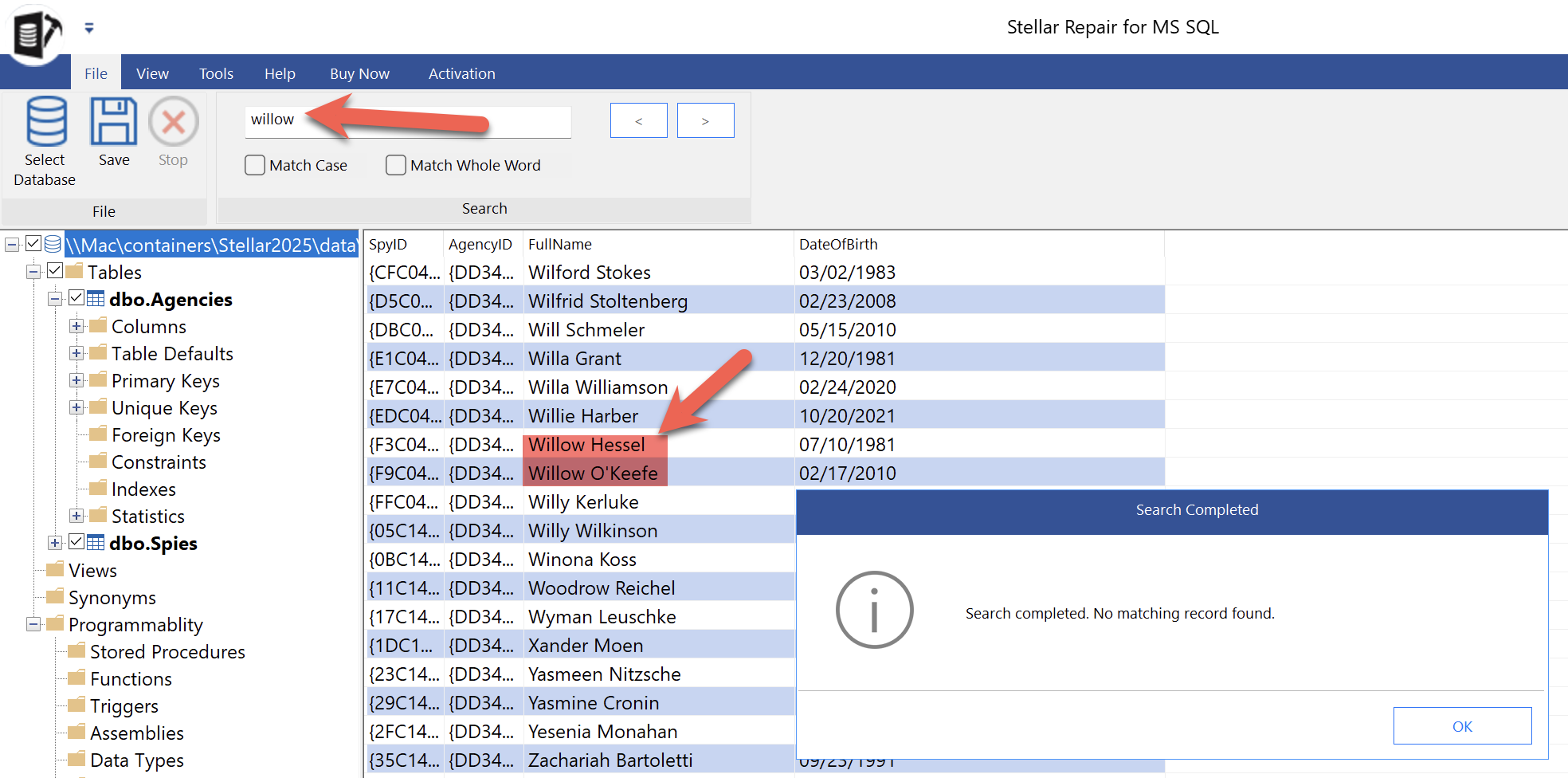The width and height of the screenshot is (1568, 778).
Task: Click the search box containing 'willow'
Action: [408, 121]
